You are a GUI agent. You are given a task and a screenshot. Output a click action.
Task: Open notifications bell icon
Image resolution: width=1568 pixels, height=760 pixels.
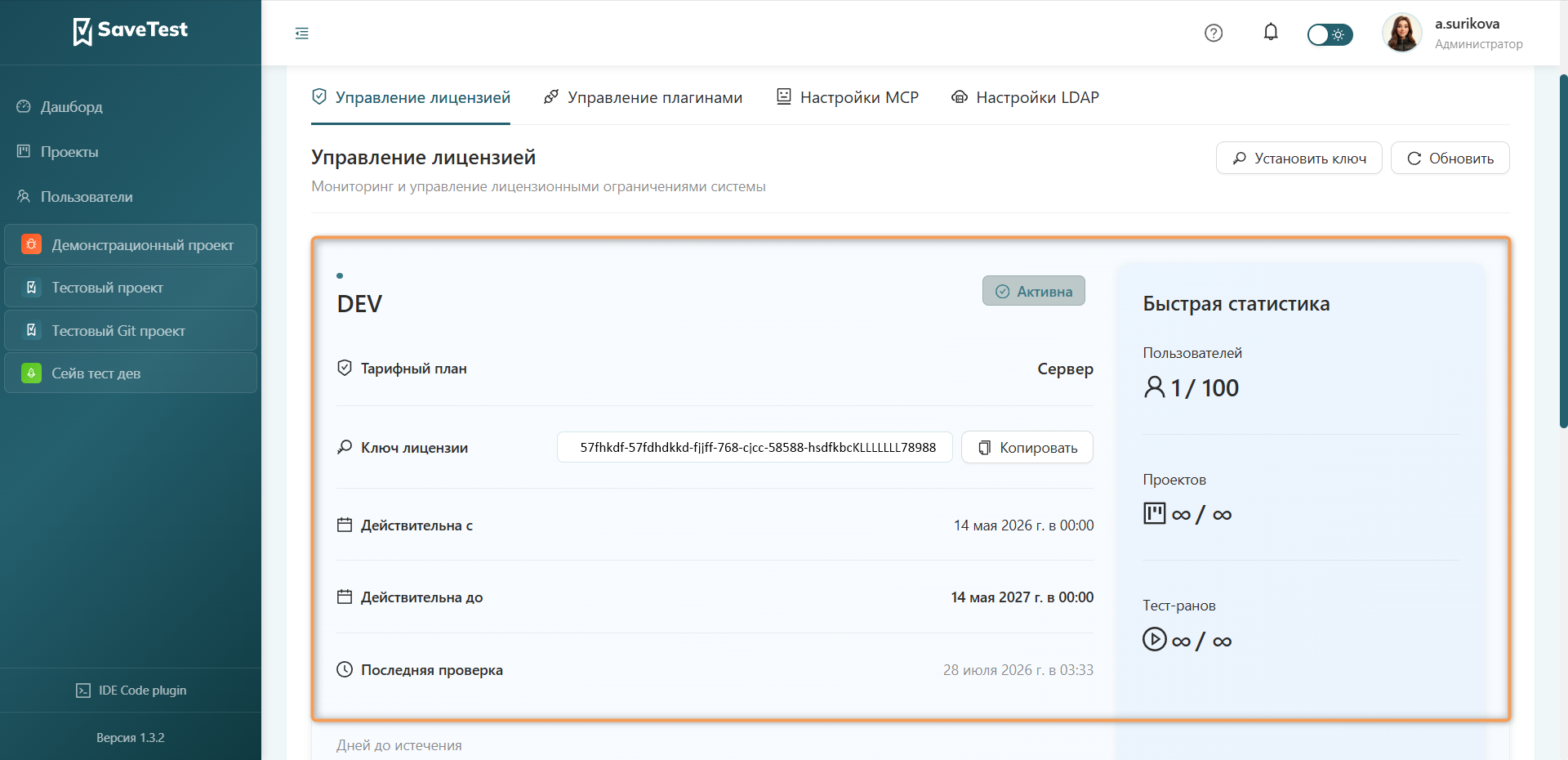pyautogui.click(x=1271, y=32)
